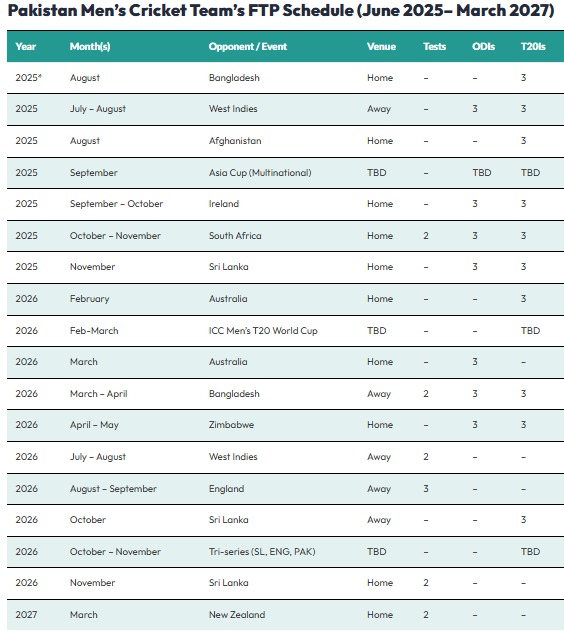Click the 2025 year cell with footnote mark
This screenshot has width=564, height=634.
(x=28, y=77)
